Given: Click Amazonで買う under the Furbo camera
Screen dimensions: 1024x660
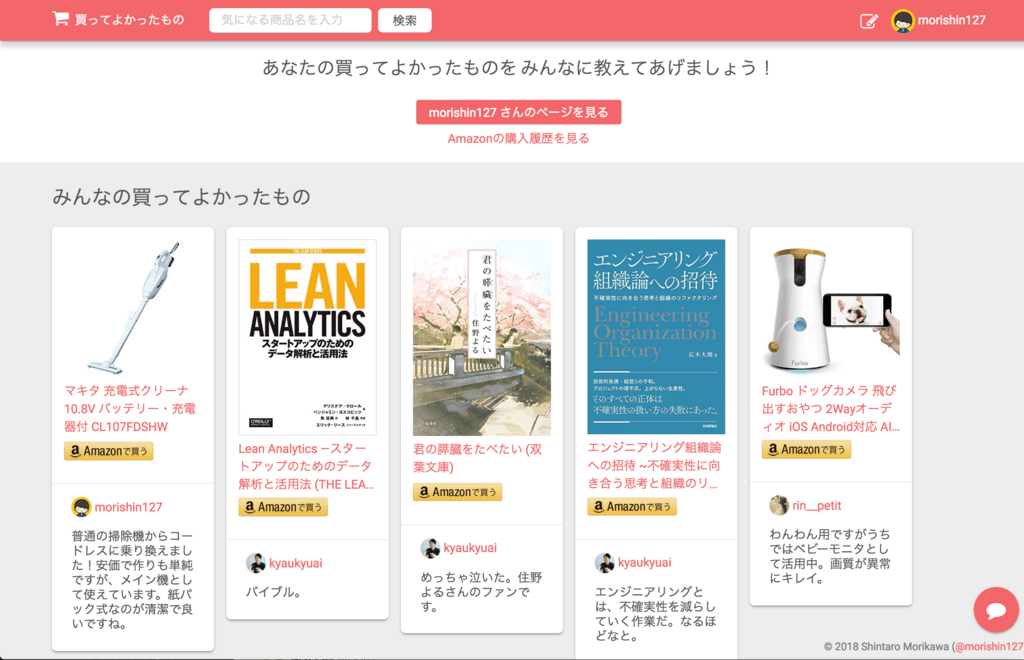Looking at the screenshot, I should click(806, 450).
